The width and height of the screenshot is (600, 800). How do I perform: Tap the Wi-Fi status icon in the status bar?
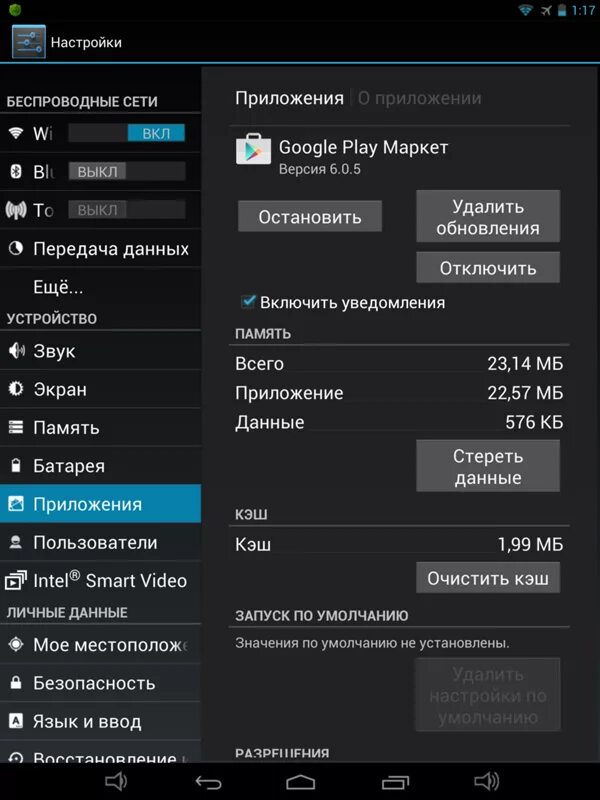click(525, 10)
